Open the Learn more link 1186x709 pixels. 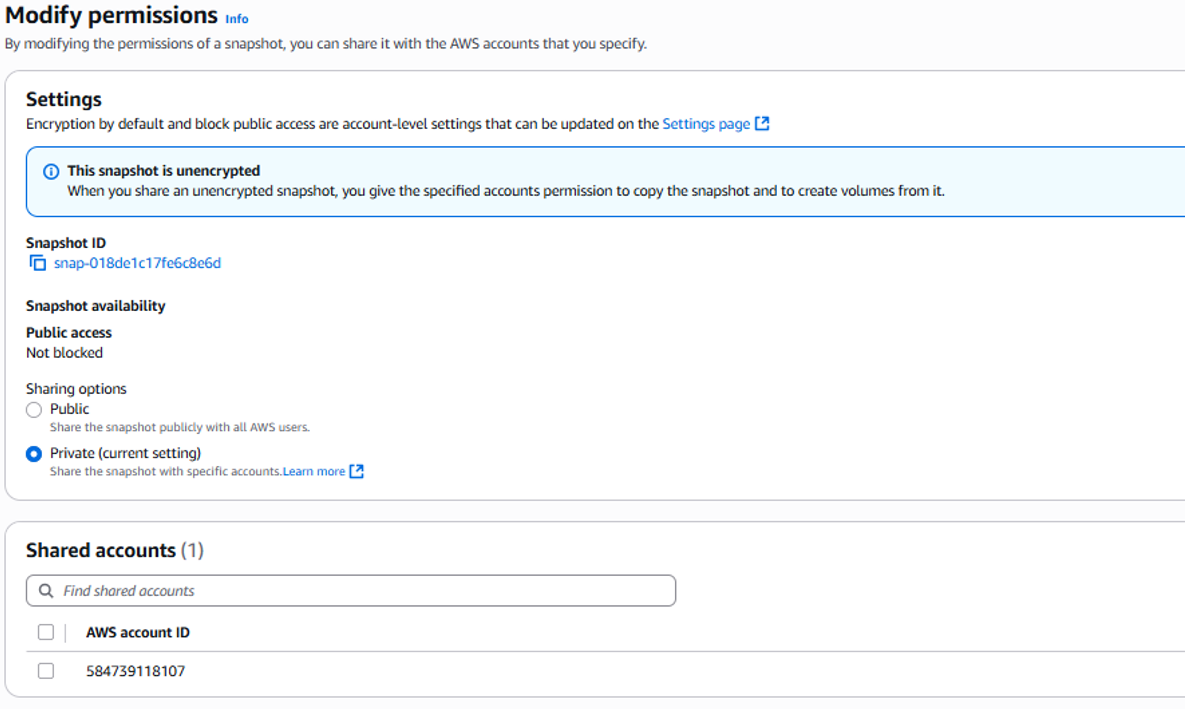(314, 472)
